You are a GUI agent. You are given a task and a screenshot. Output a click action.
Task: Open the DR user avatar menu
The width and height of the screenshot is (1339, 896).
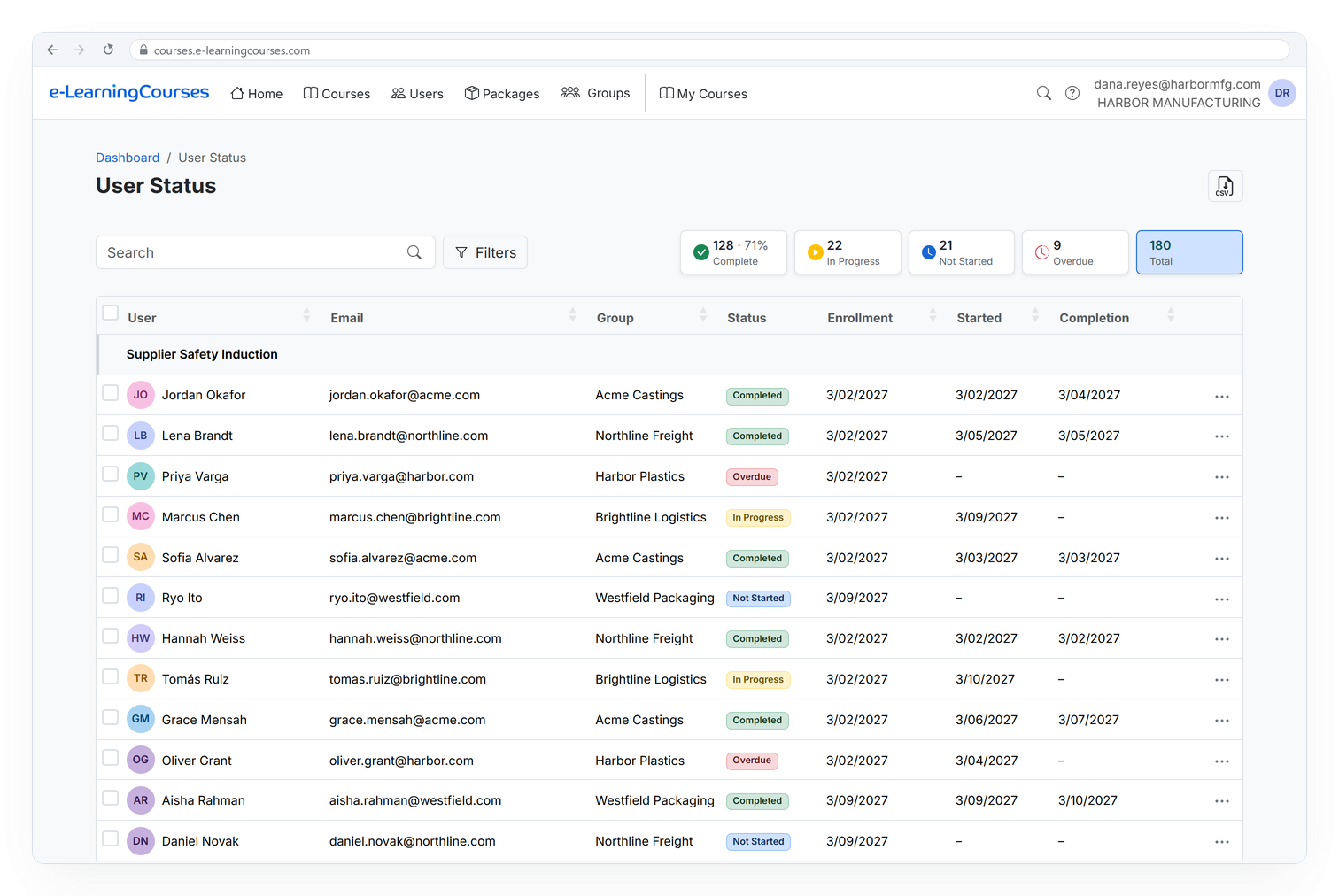click(1282, 93)
